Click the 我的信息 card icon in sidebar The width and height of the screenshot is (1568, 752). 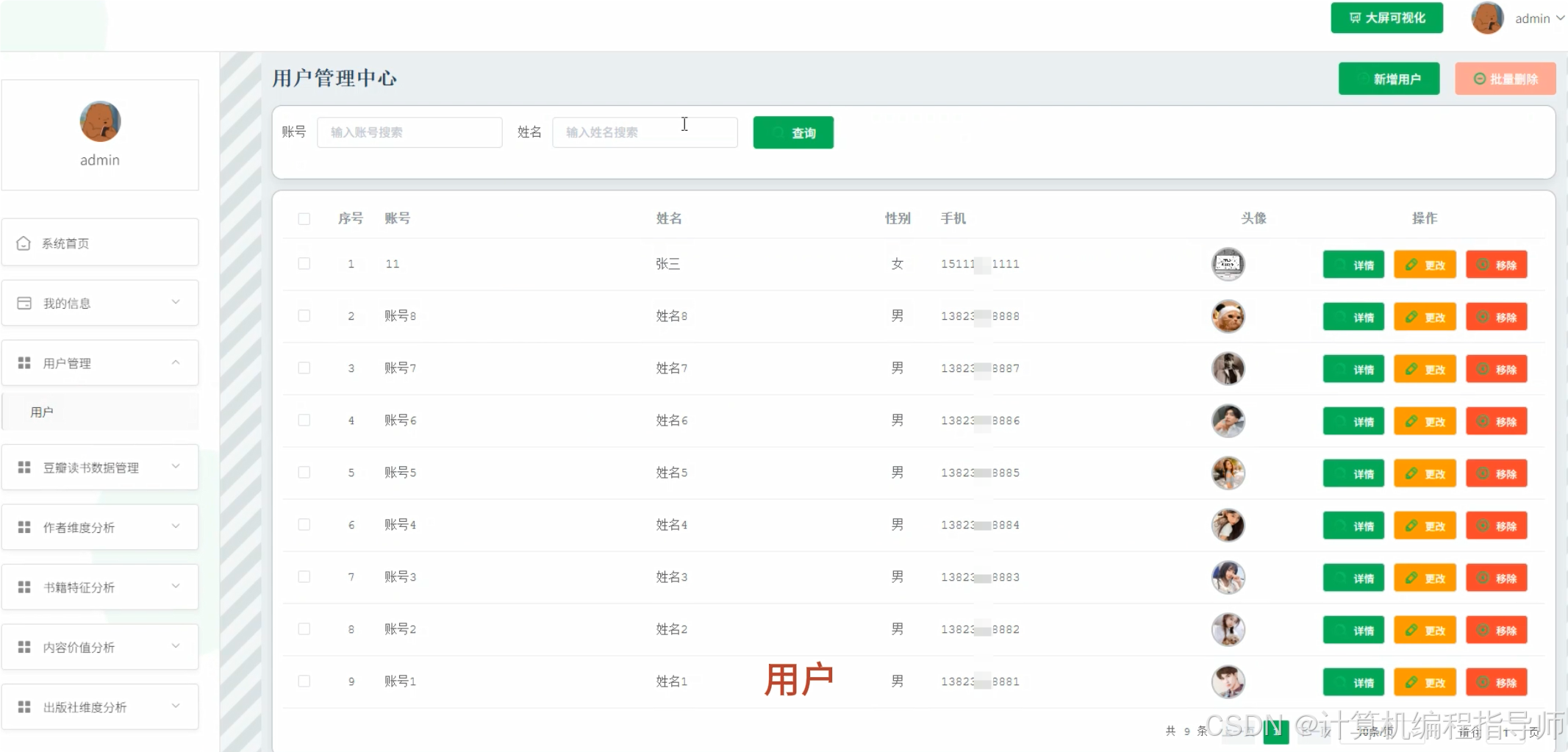[23, 302]
